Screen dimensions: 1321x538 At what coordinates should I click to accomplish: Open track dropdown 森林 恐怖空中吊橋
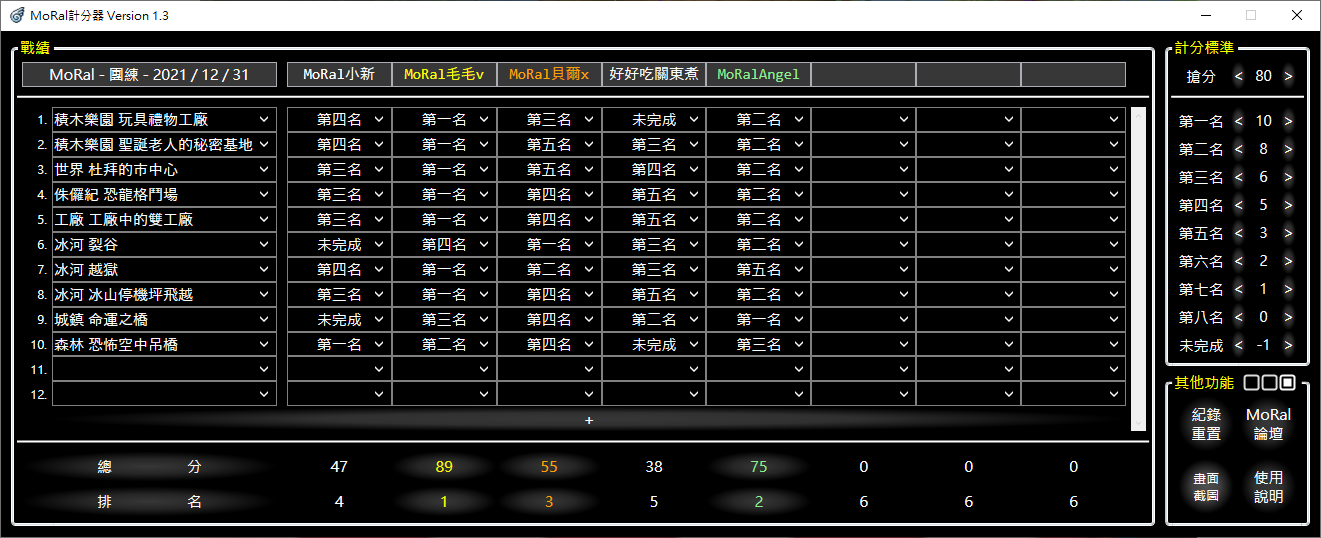tap(164, 344)
